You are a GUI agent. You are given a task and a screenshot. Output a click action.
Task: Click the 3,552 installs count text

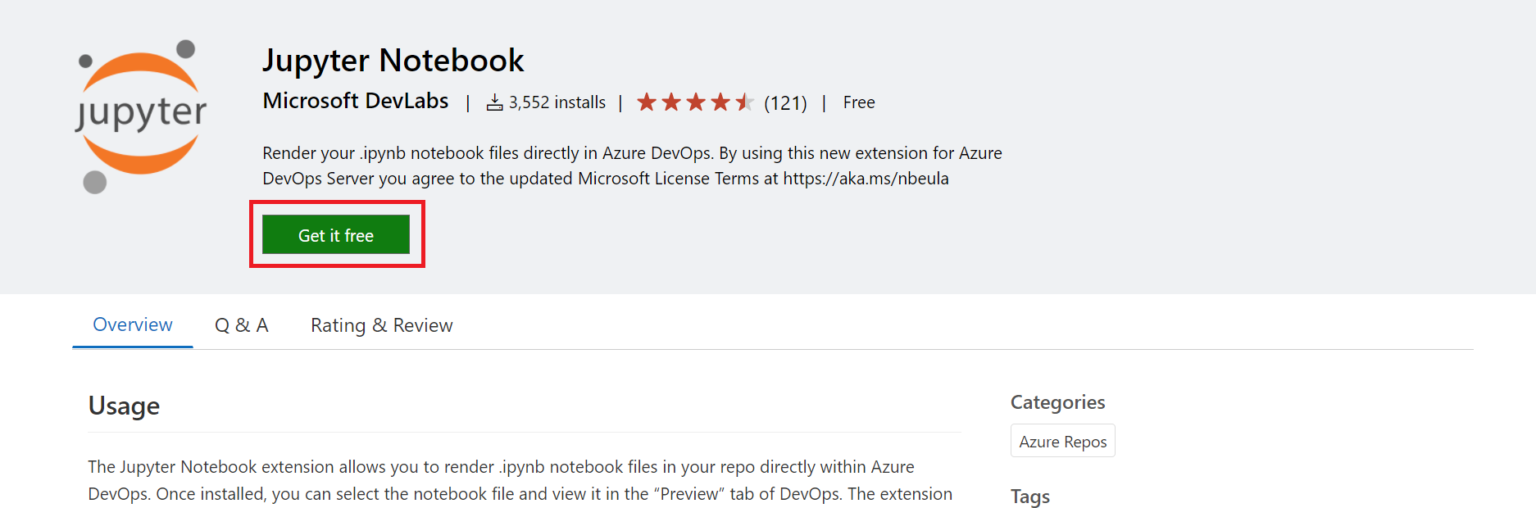pyautogui.click(x=557, y=102)
